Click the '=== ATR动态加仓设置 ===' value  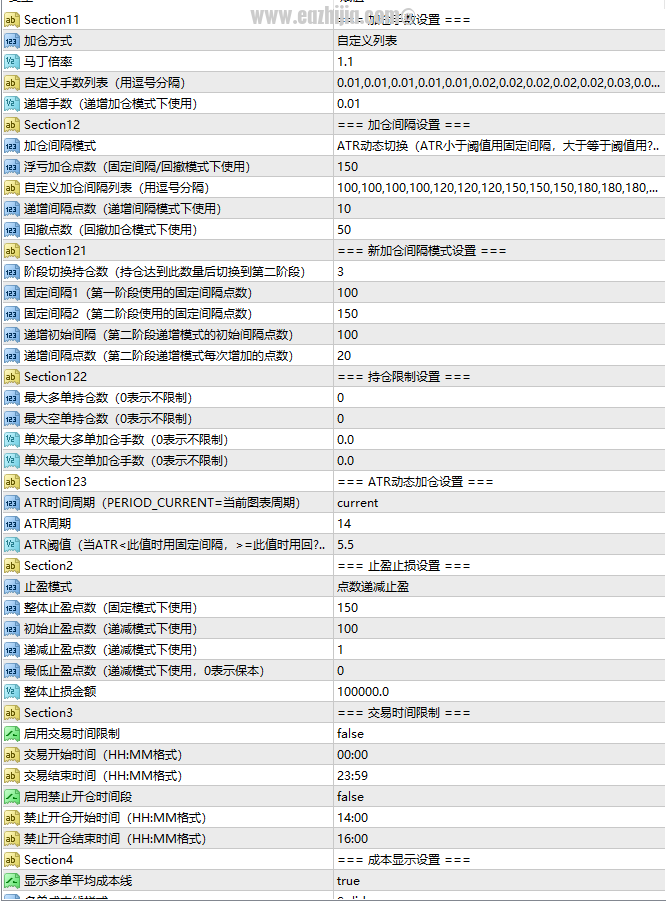(x=415, y=482)
